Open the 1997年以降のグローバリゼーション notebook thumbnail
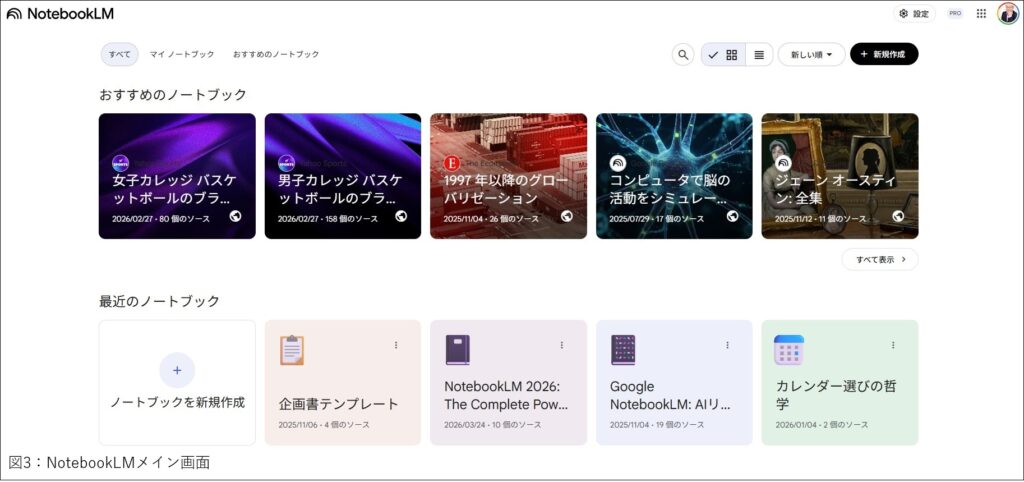 tap(508, 176)
